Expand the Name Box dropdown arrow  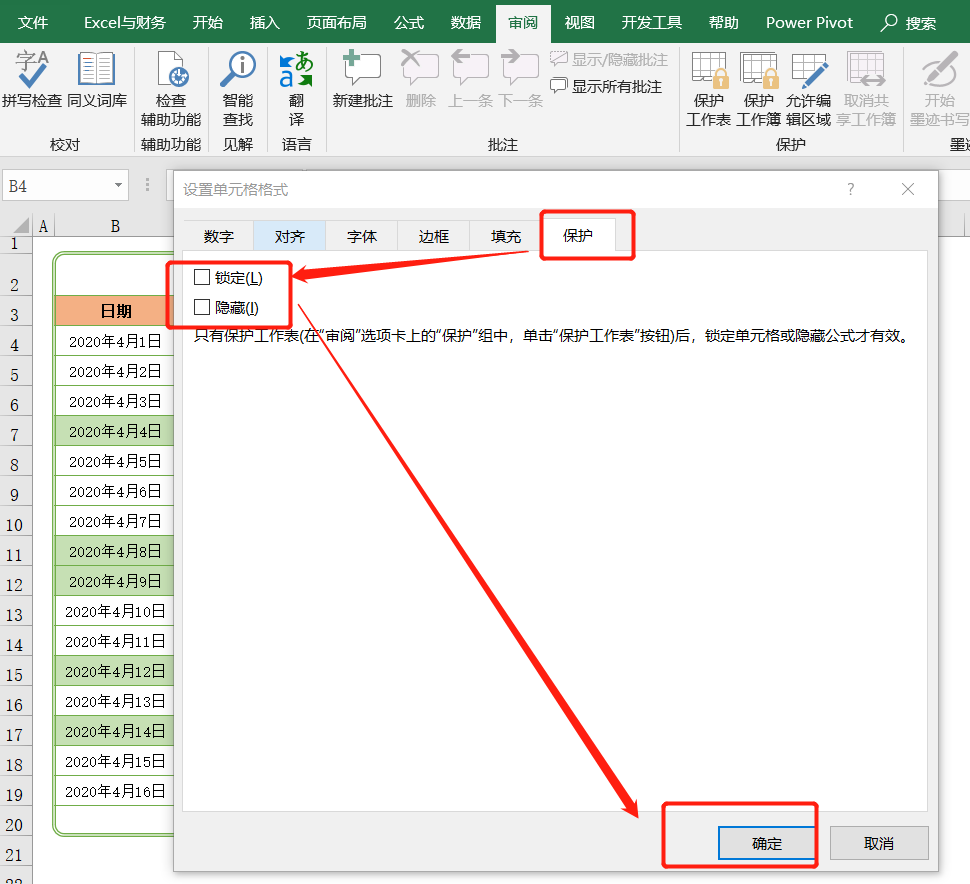click(119, 186)
